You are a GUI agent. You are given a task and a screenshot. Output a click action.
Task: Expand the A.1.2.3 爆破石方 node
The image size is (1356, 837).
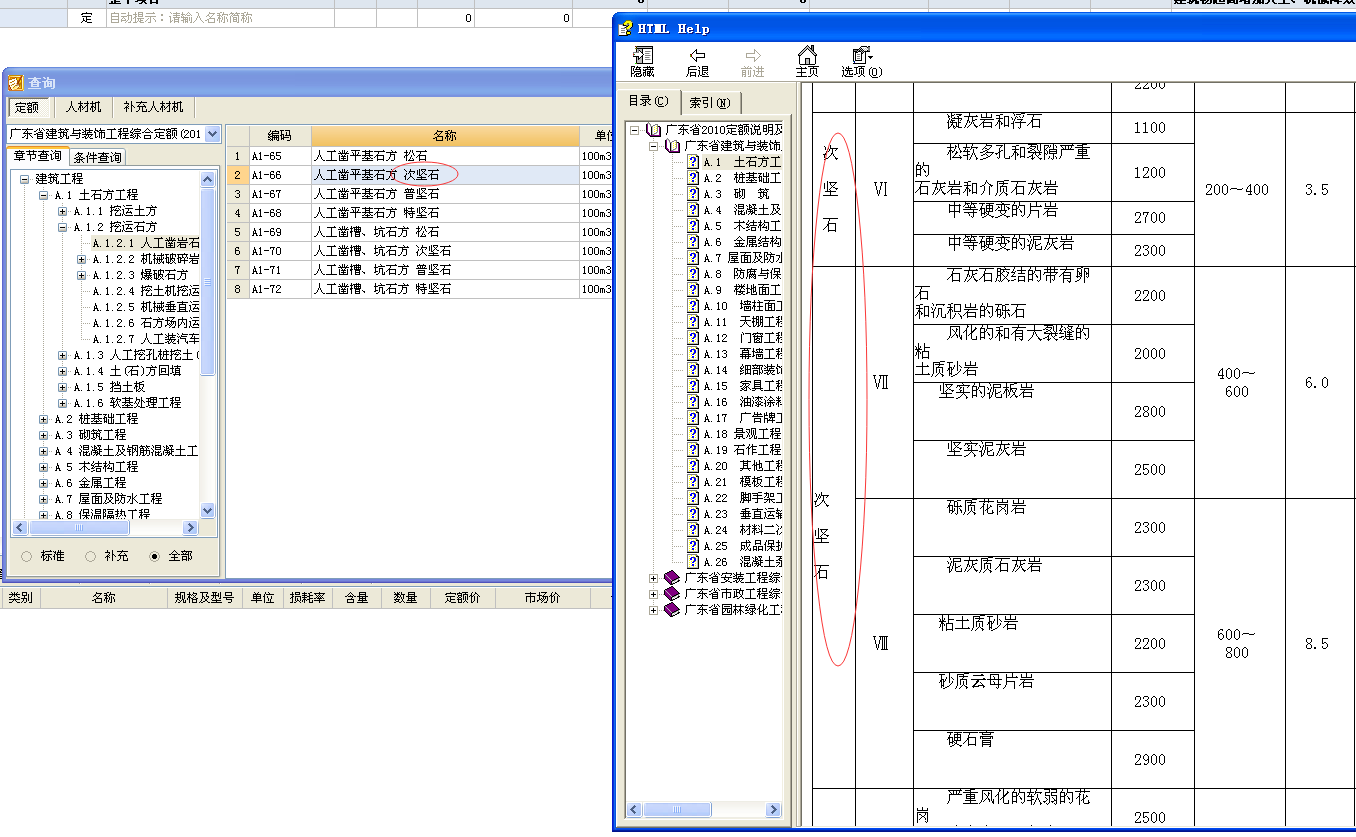tap(82, 275)
